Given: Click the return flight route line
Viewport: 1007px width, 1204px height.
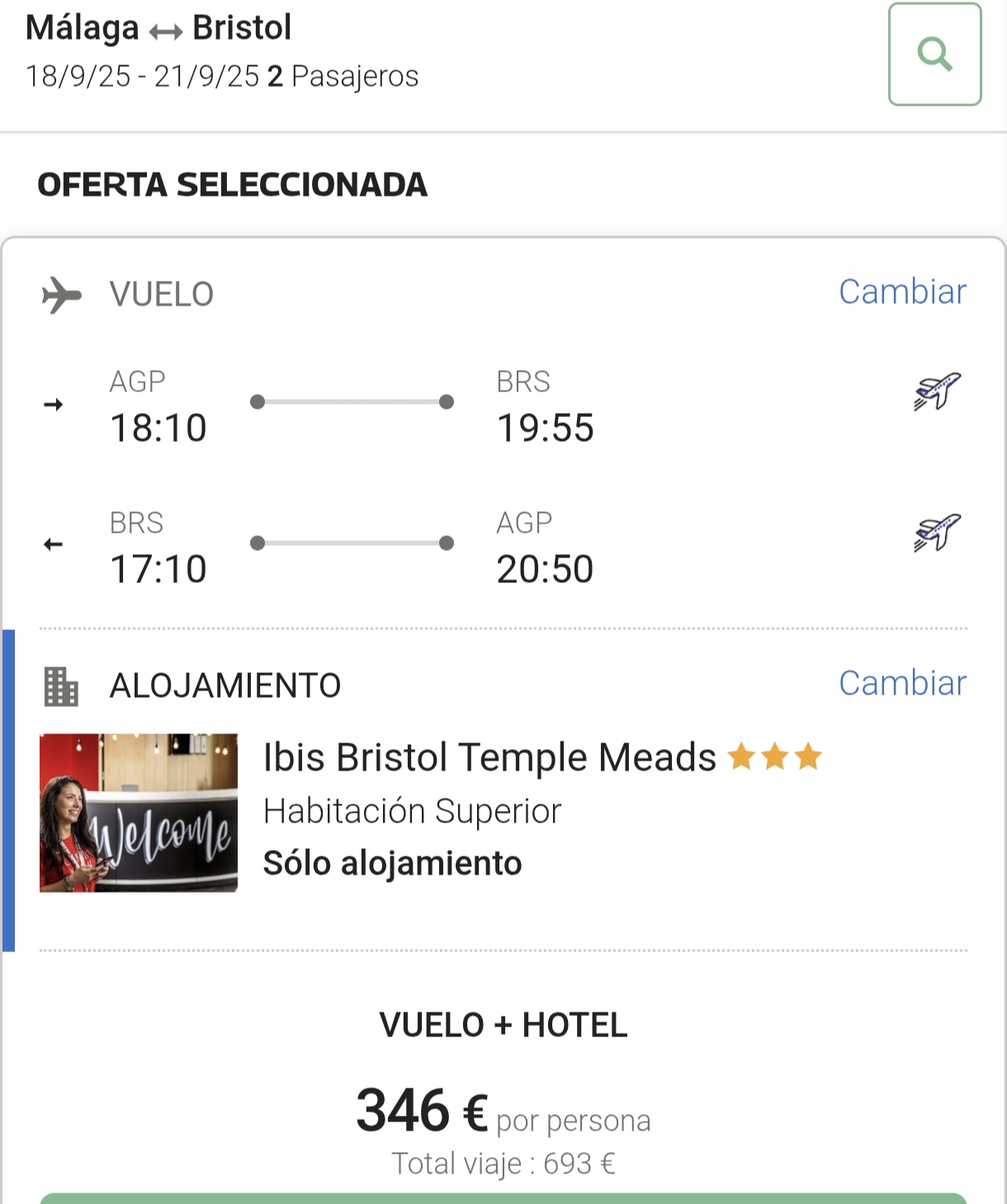Looking at the screenshot, I should click(x=352, y=543).
